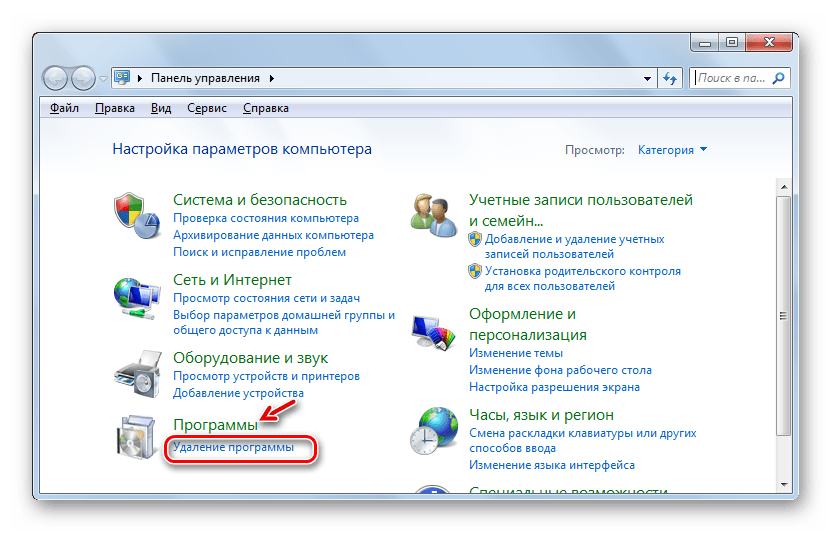Screen dimensions: 832x533
Task: Click Установка родительского контроля link
Action: [583, 279]
